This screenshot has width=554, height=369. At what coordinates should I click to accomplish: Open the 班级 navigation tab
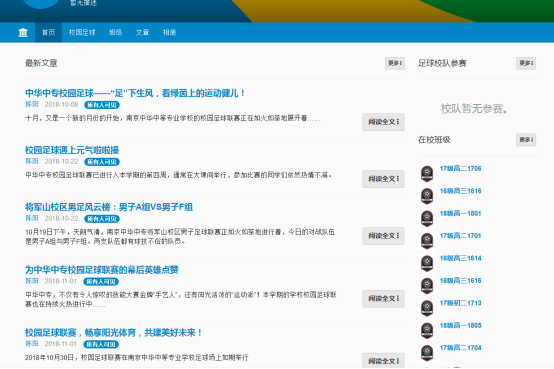(116, 33)
